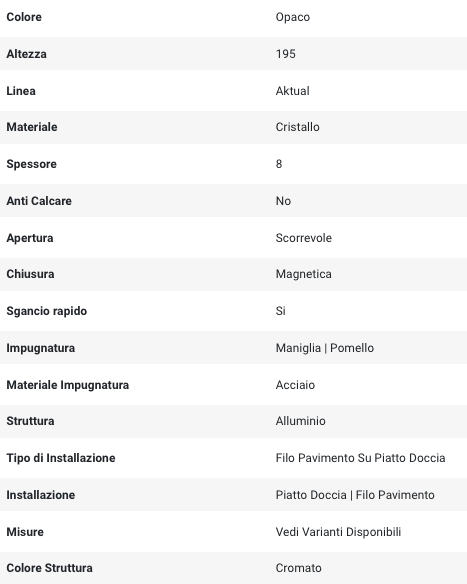Viewport: 467px width, 584px height.
Task: Click the Tipo di Installazione label
Action: [61, 458]
